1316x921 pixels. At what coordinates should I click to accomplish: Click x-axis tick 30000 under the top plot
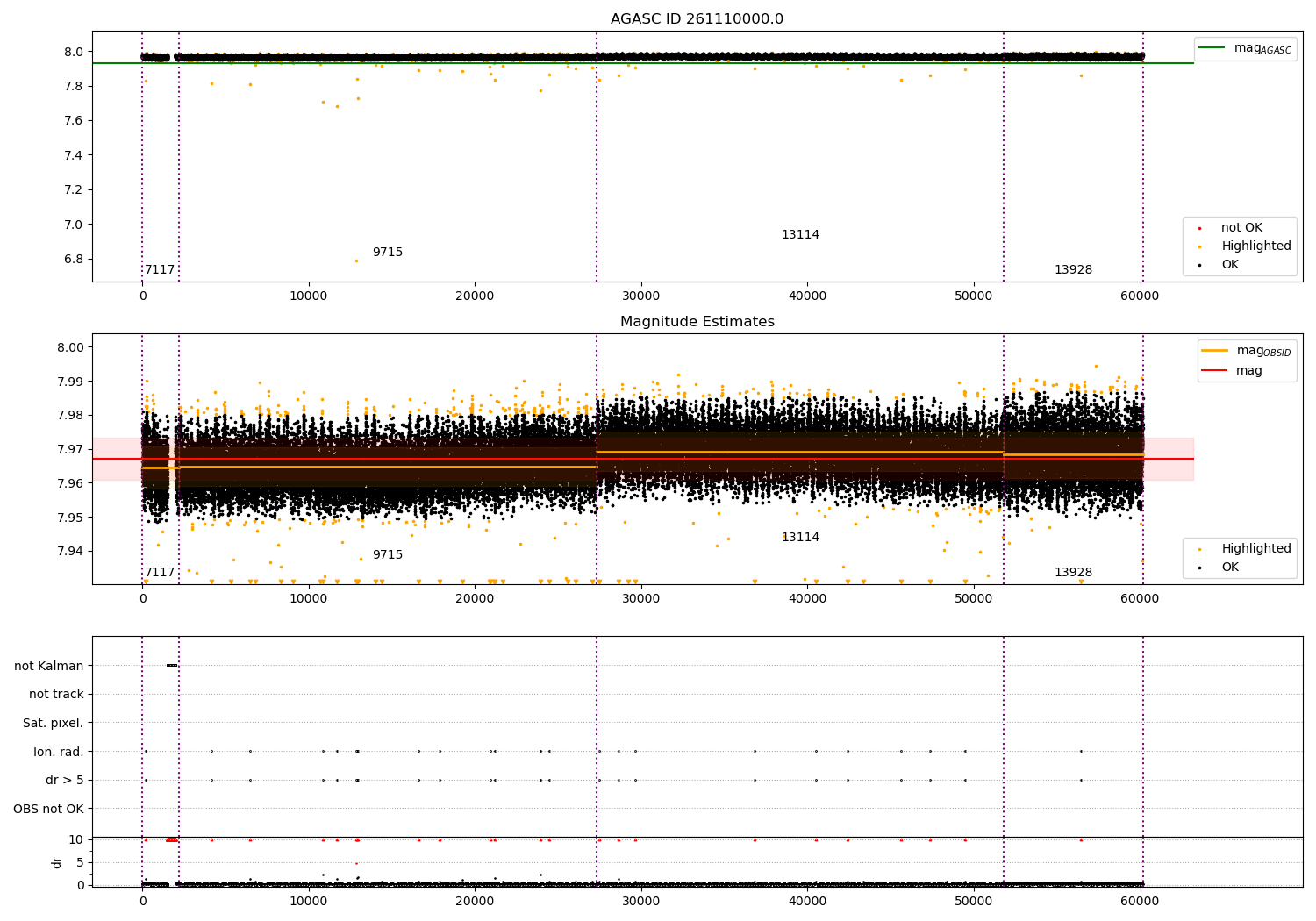641,296
